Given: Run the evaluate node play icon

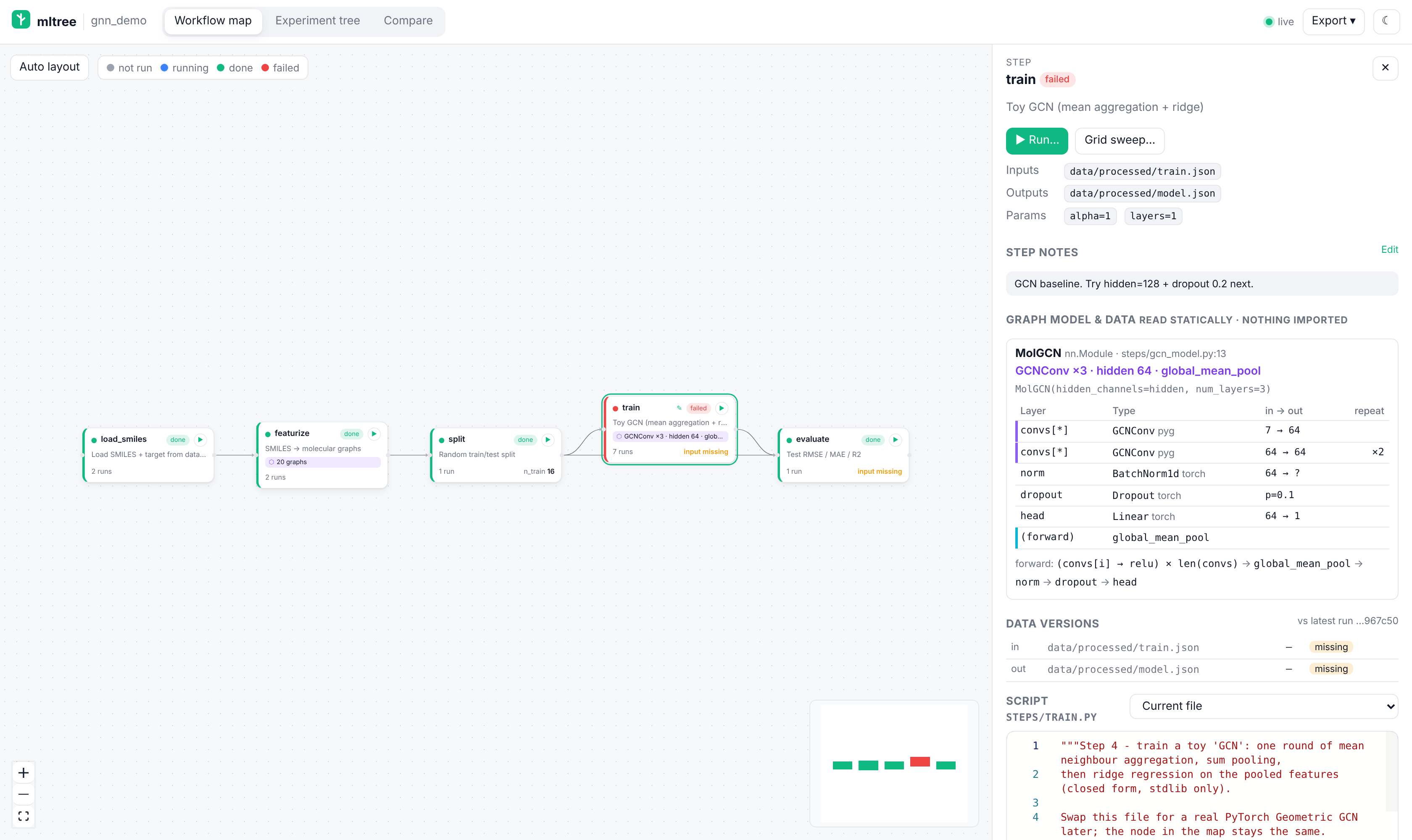Looking at the screenshot, I should coord(896,440).
